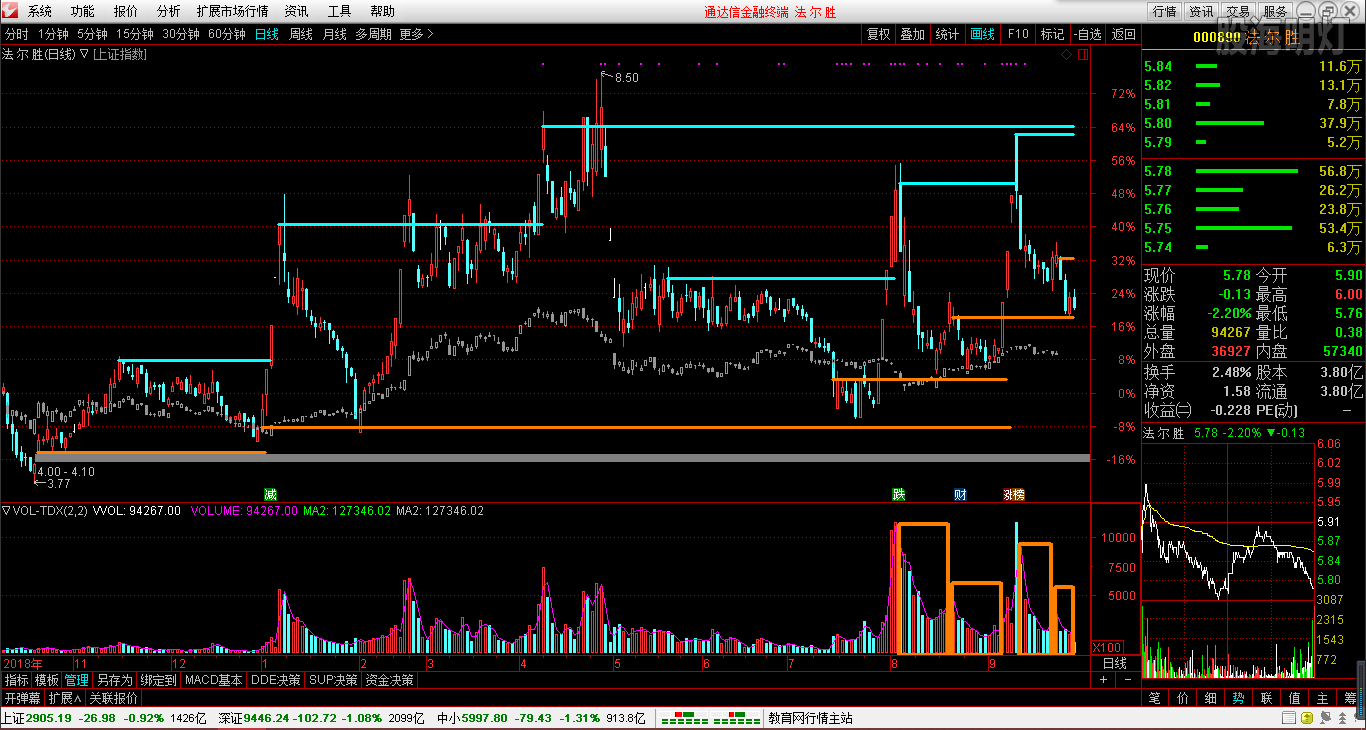Switch to 5分钟 period
The image size is (1366, 730).
[x=92, y=34]
